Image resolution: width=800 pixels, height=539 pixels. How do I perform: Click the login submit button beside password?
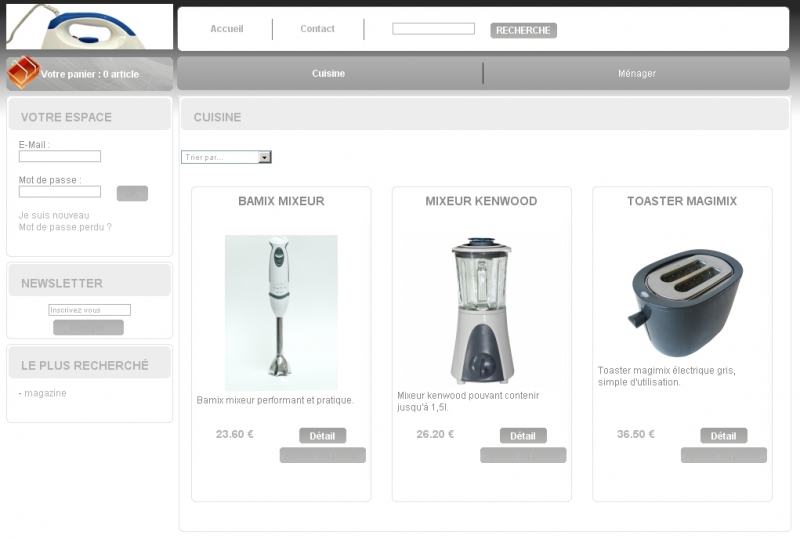(132, 193)
